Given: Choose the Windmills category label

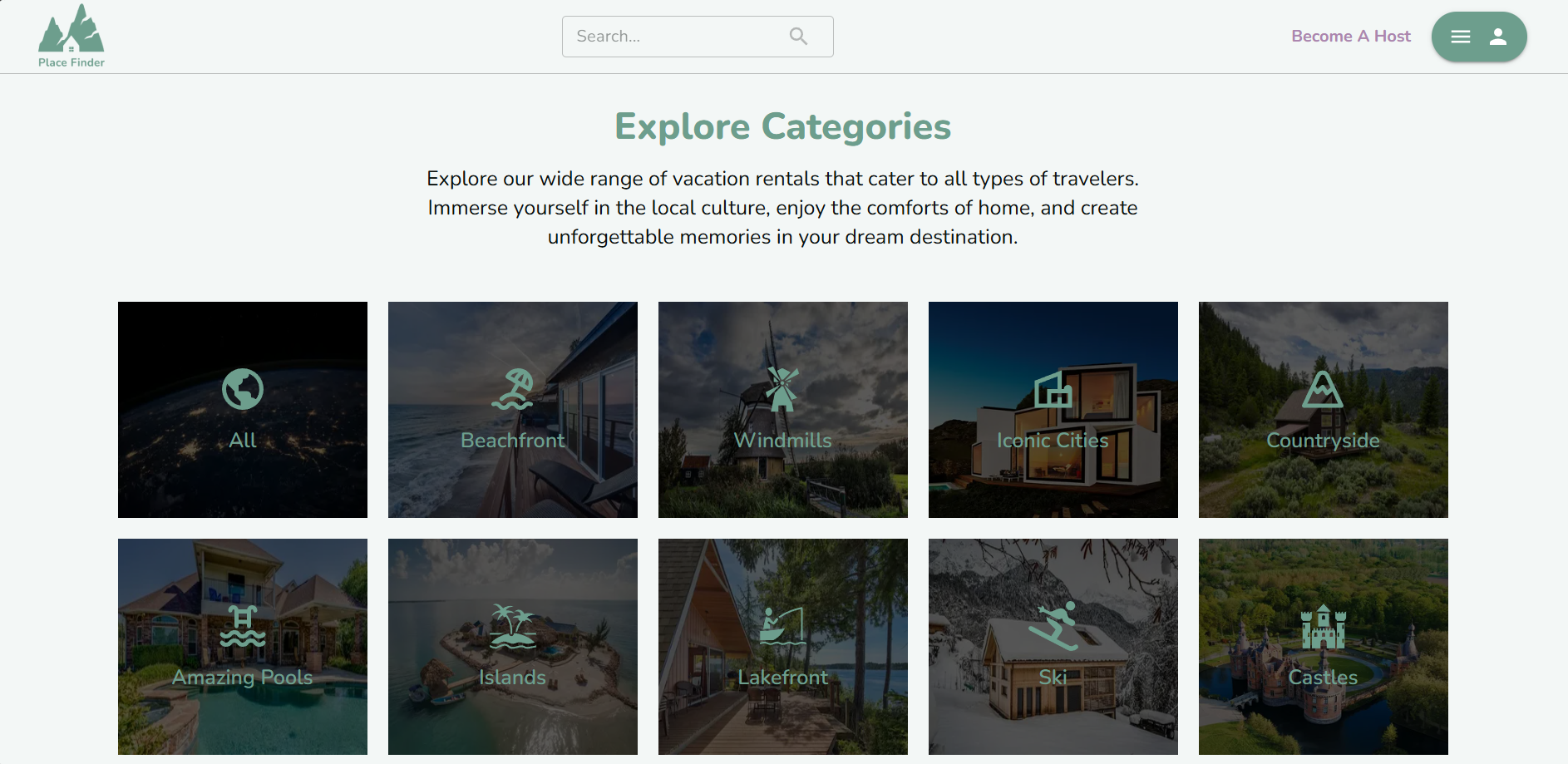Looking at the screenshot, I should coord(783,441).
